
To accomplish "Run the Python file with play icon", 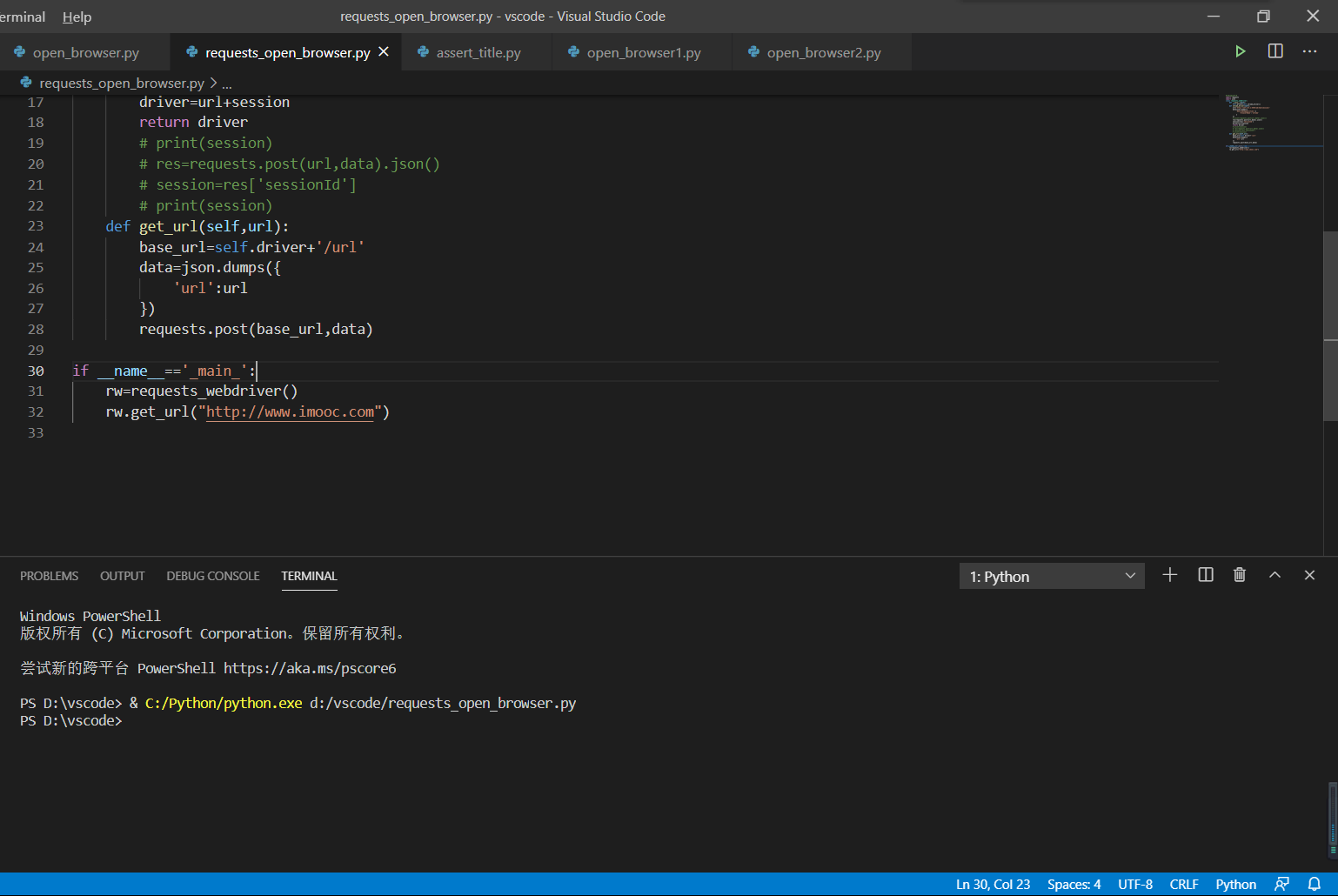I will [1240, 51].
